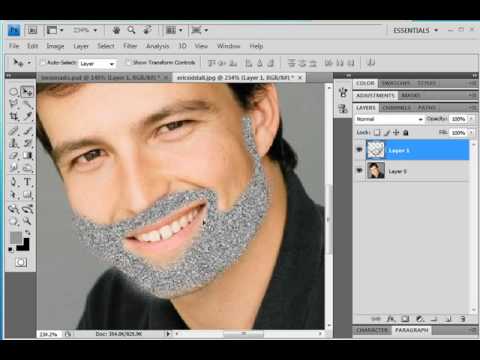This screenshot has width=480, height=360.
Task: Open the Filter menu
Action: click(130, 46)
